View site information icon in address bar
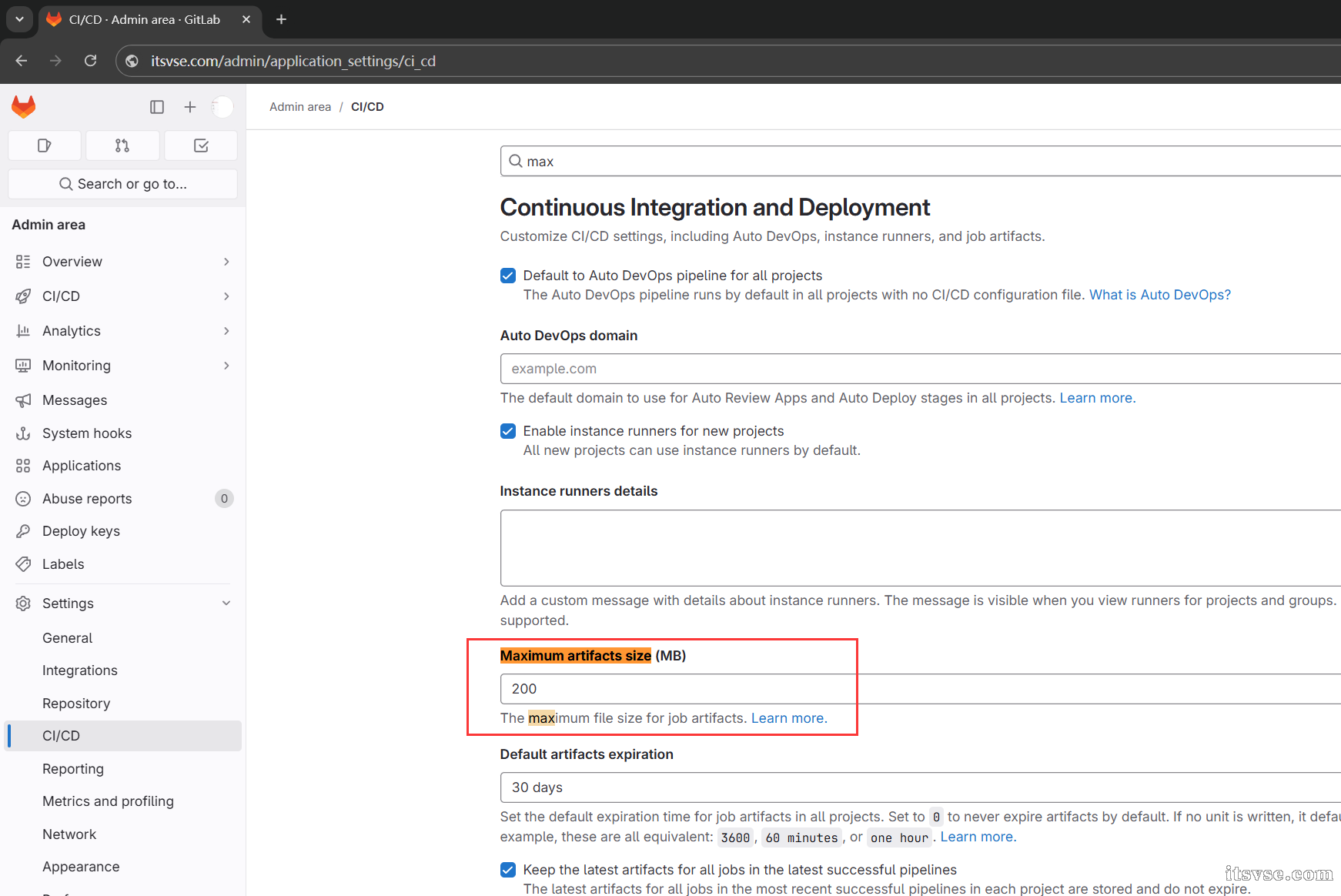This screenshot has height=896, width=1341. [x=132, y=61]
